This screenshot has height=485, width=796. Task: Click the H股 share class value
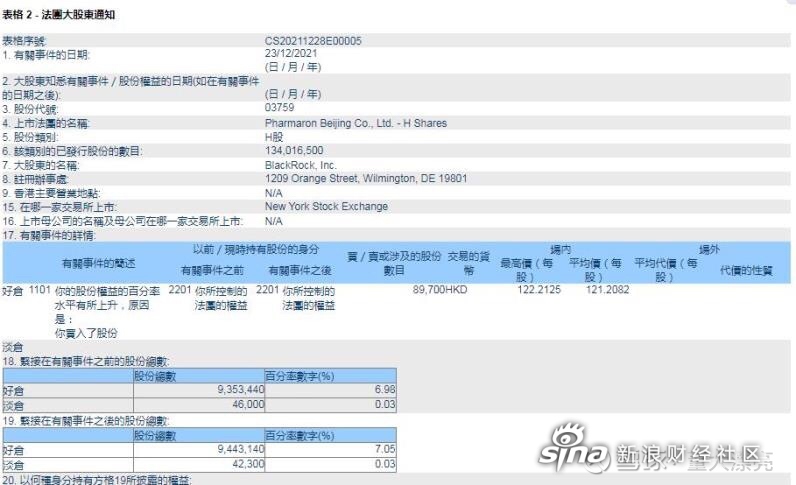coord(274,137)
